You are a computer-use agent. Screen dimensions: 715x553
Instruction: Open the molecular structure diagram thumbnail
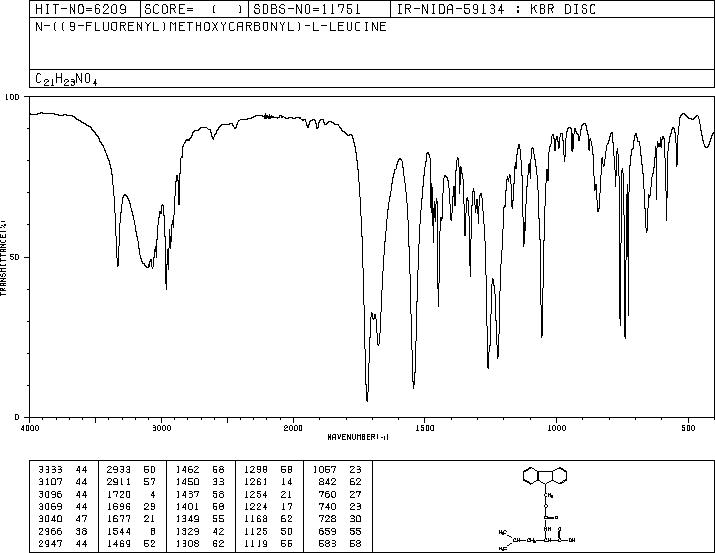coord(538,507)
